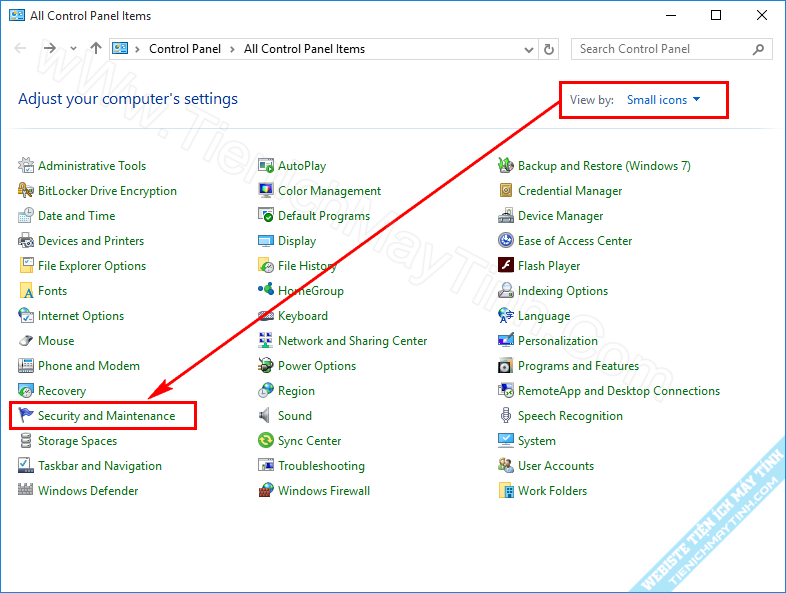Open the Windows Firewall icon
This screenshot has width=786, height=593.
pyautogui.click(x=266, y=490)
